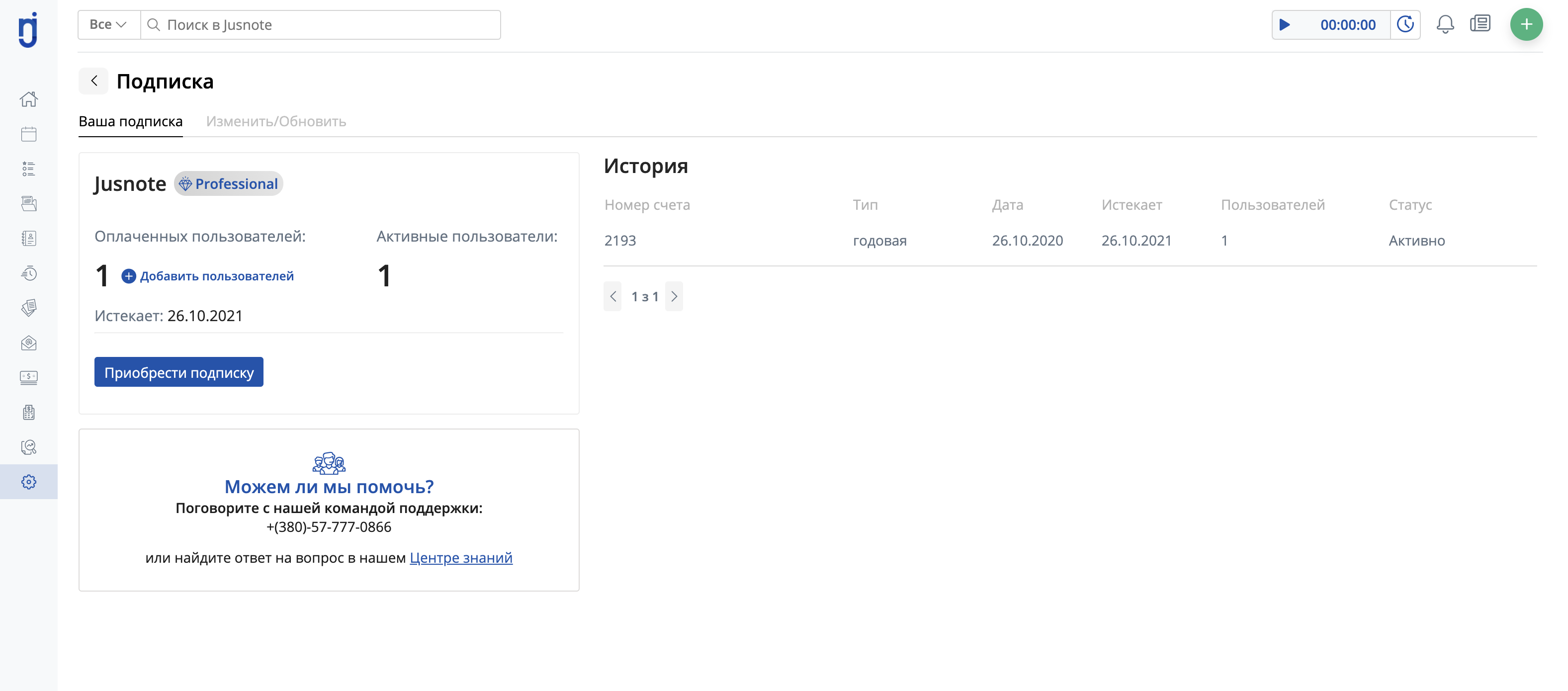Open the Calendar section in sidebar
Viewport: 1568px width, 691px height.
(29, 134)
